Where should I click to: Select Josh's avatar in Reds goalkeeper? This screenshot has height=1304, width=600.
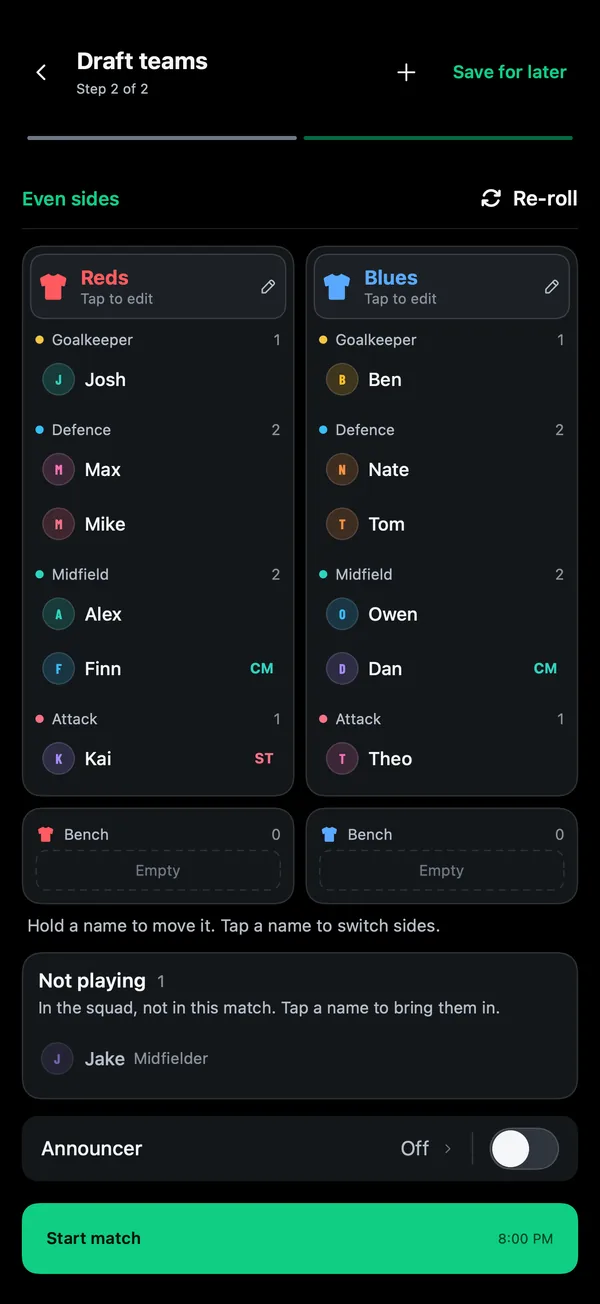[58, 379]
